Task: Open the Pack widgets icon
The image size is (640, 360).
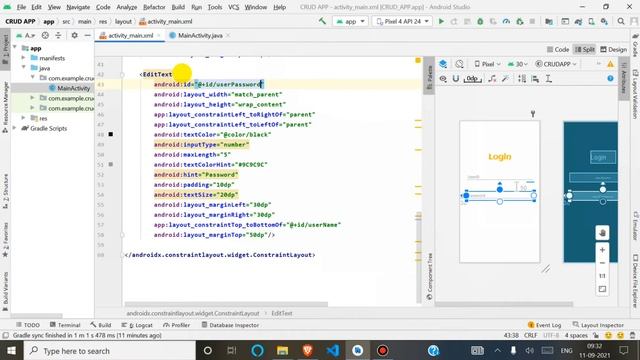Action: 522,78
